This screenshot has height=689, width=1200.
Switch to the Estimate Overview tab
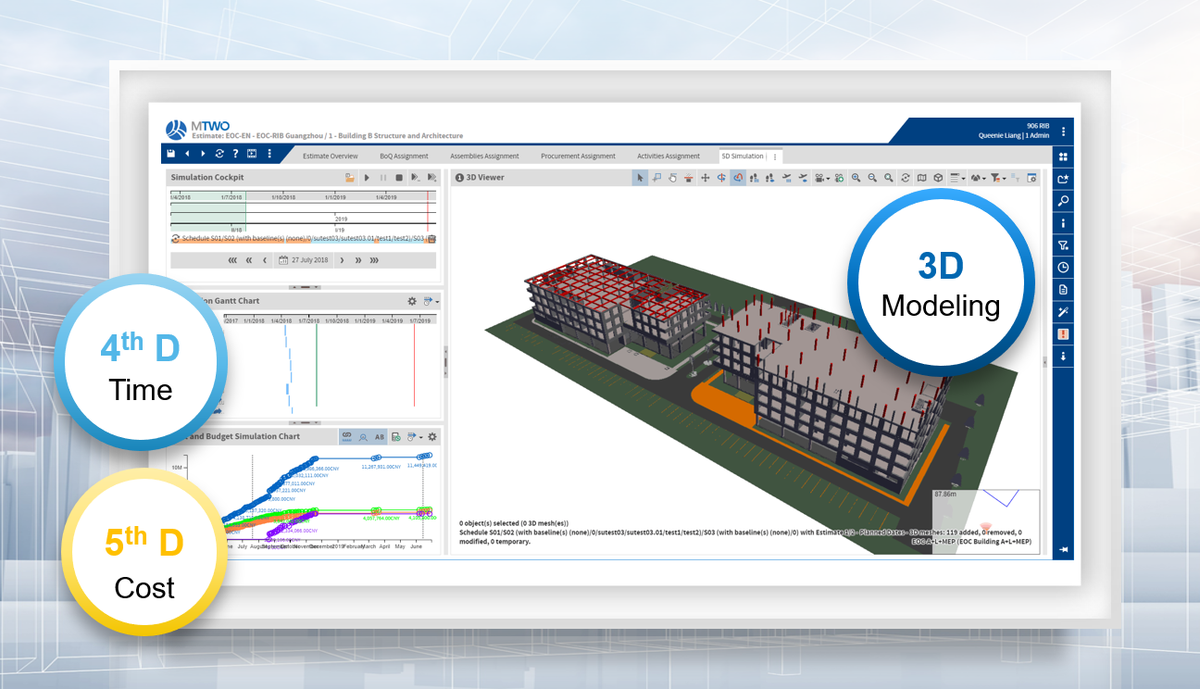point(330,156)
